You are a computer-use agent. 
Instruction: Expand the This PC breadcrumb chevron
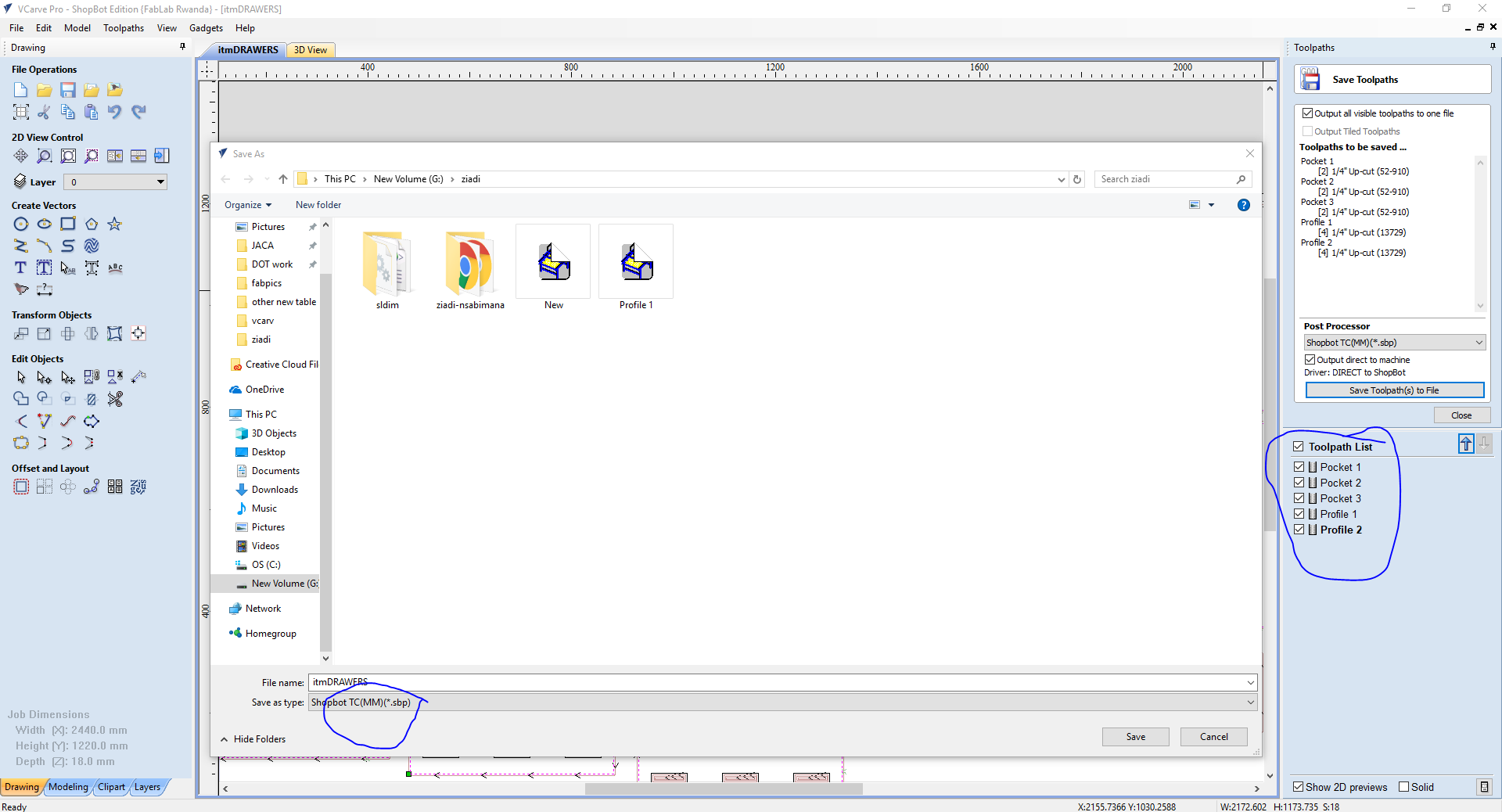(365, 179)
